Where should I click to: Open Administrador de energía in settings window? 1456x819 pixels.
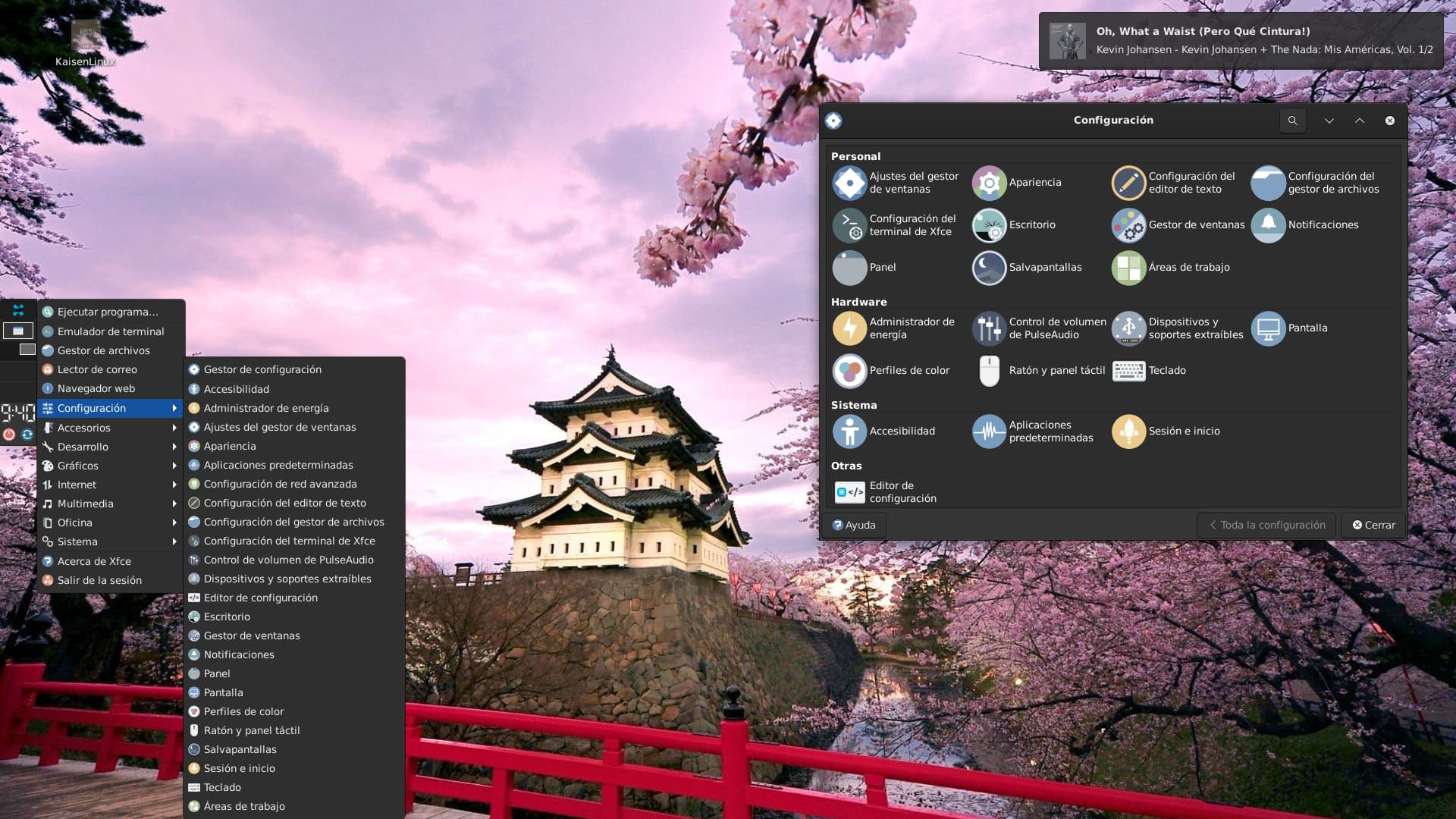tap(849, 328)
